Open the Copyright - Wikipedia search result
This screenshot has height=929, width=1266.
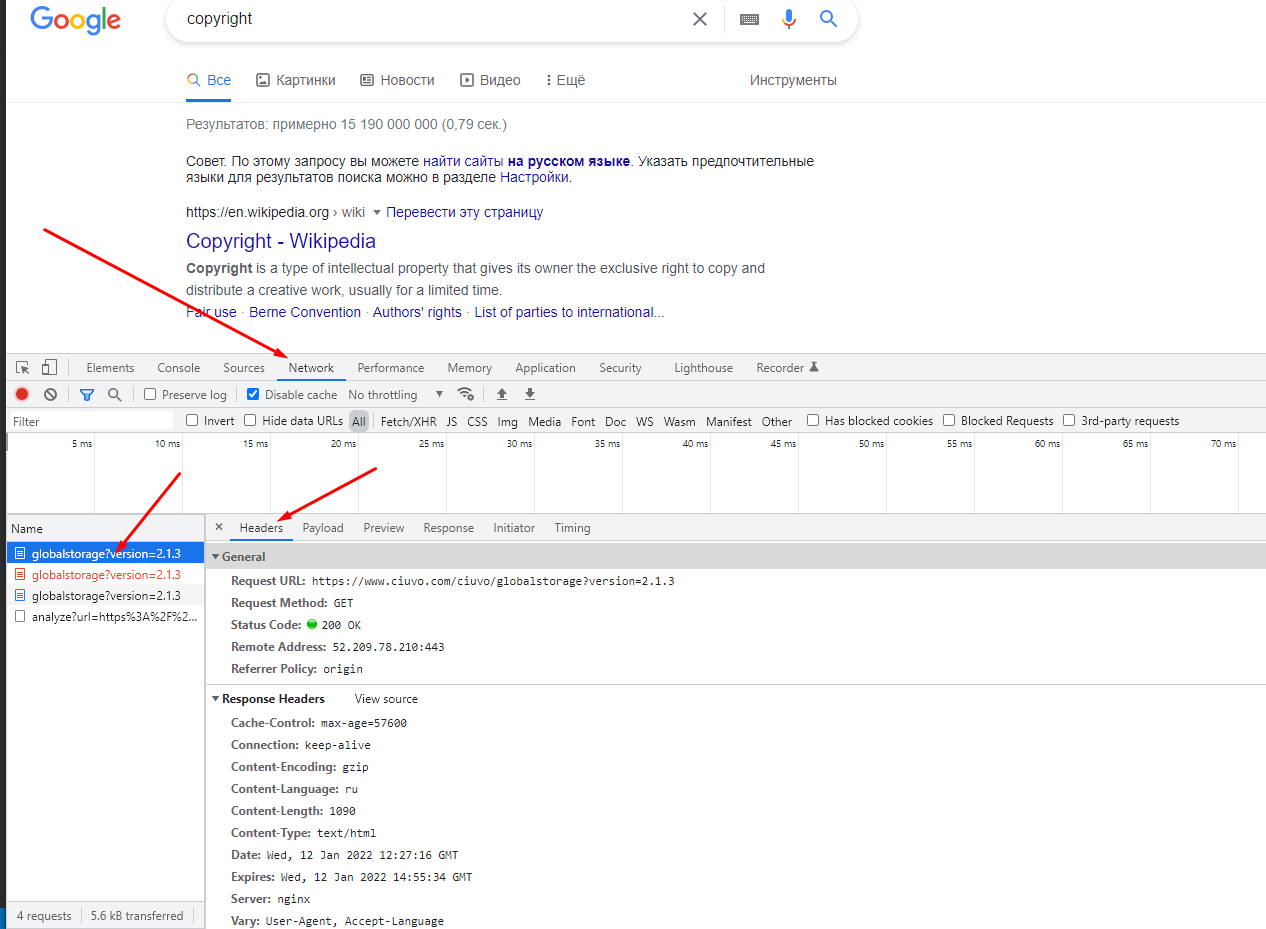(281, 241)
